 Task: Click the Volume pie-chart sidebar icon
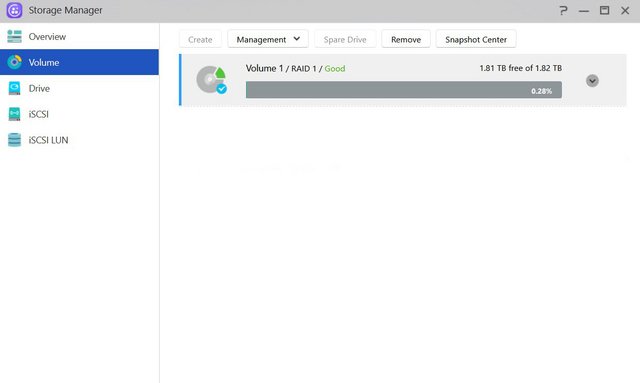tap(14, 62)
